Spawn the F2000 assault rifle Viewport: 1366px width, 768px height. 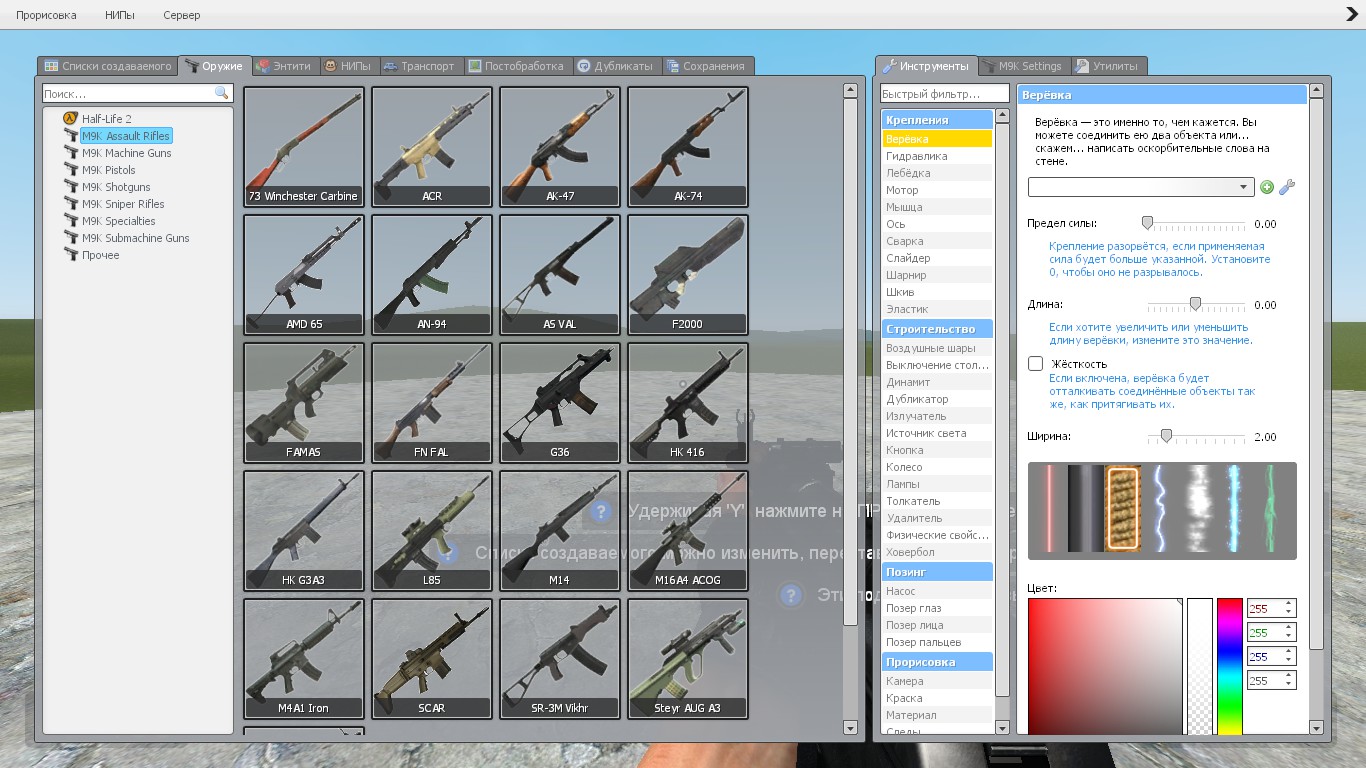[688, 274]
